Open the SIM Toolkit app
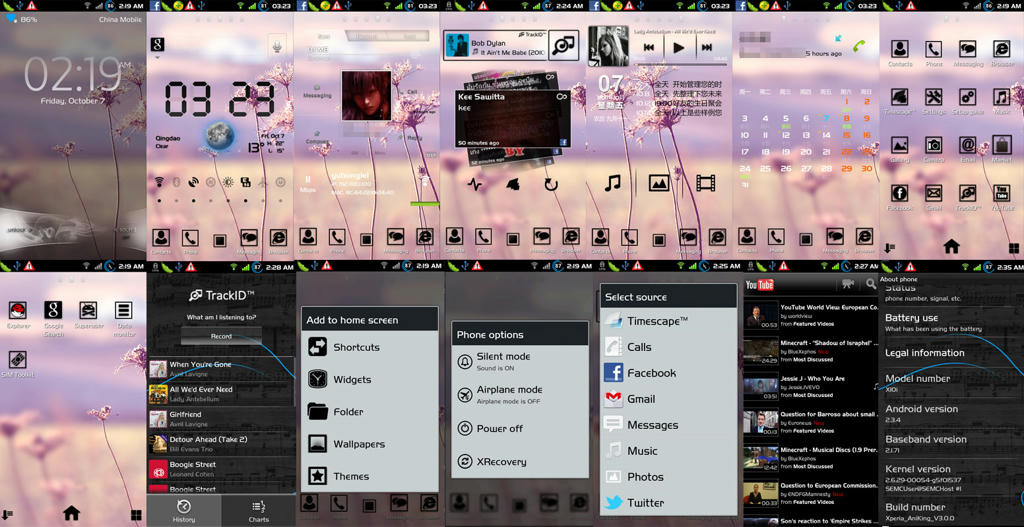 point(18,360)
